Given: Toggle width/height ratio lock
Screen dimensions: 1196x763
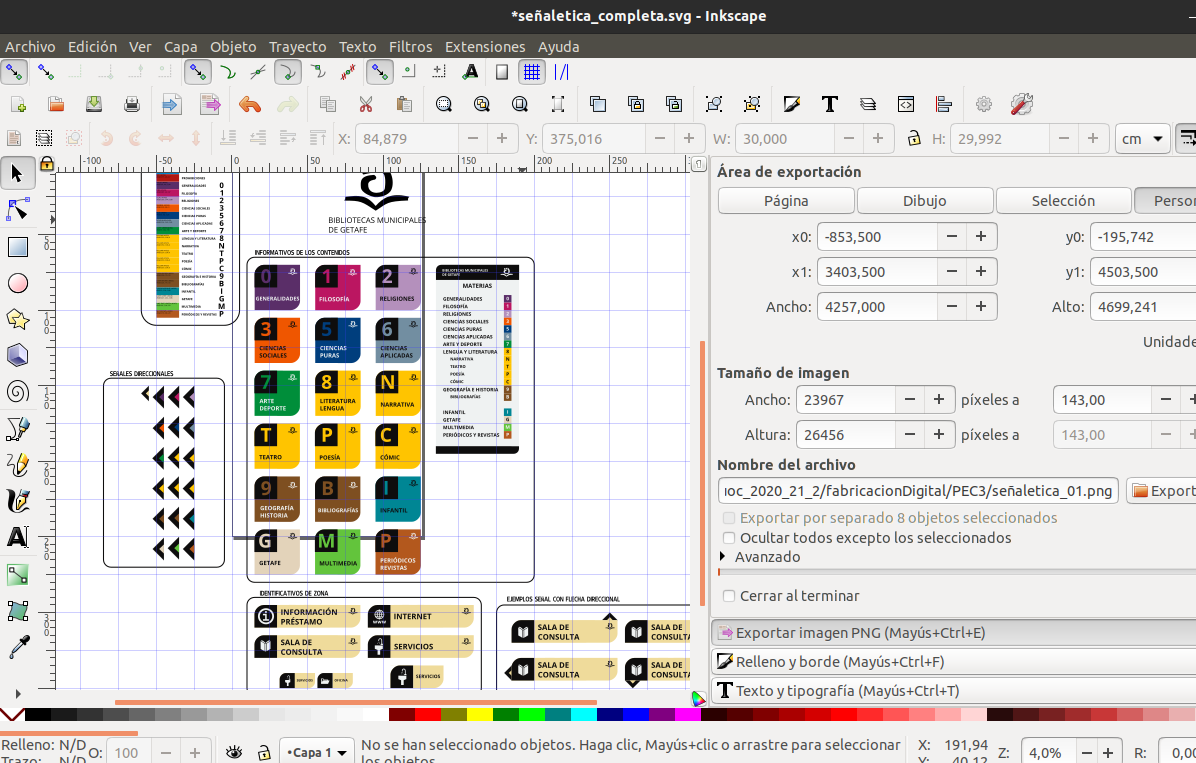Looking at the screenshot, I should [x=913, y=138].
